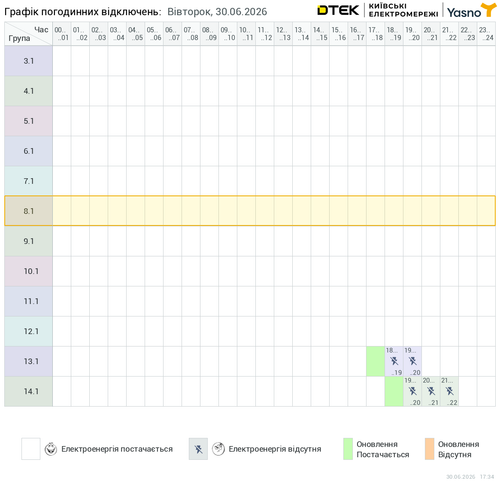Click the 09..10 hour column header
The width and height of the screenshot is (500, 481).
coord(228,34)
